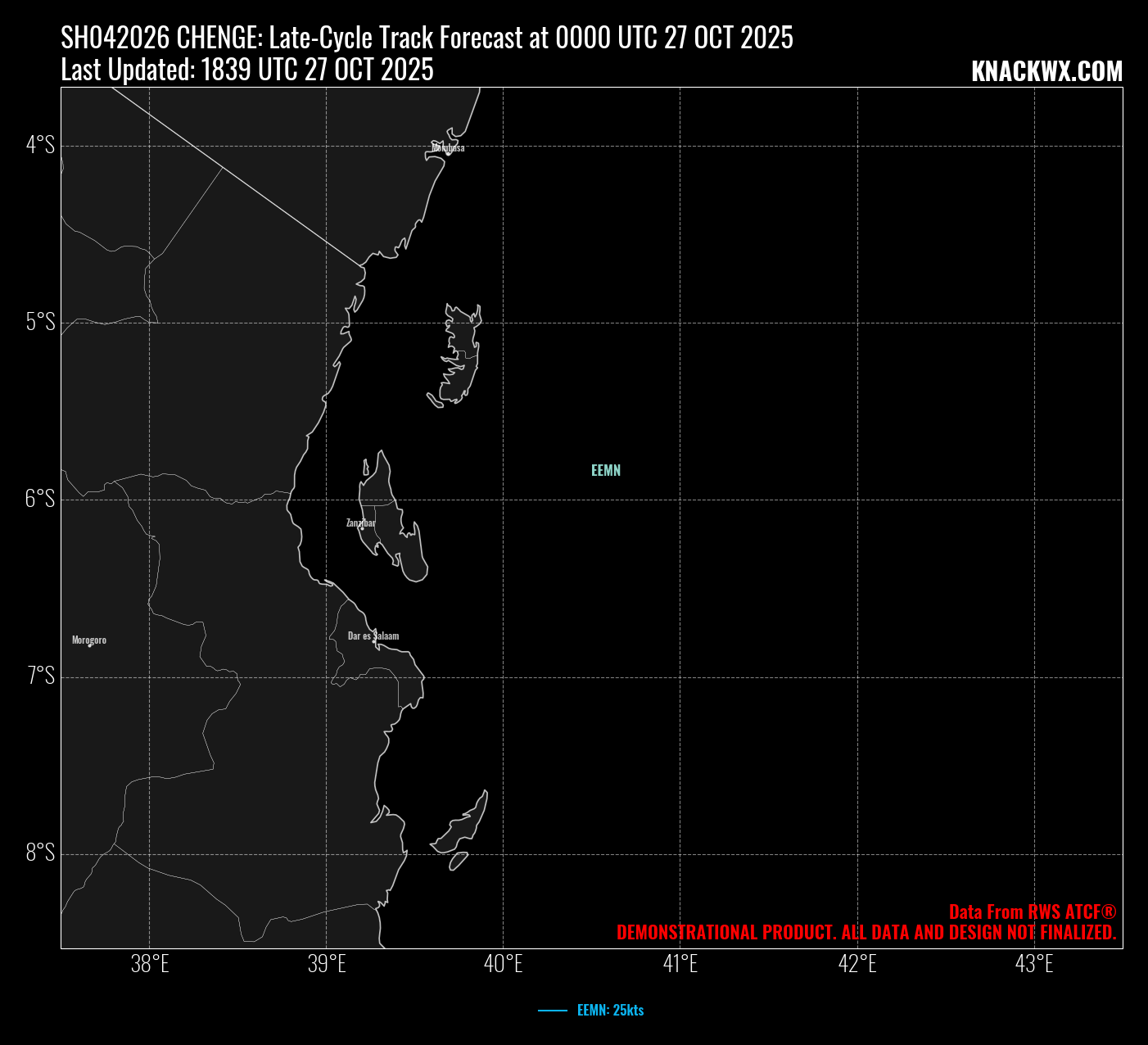Image resolution: width=1148 pixels, height=1045 pixels.
Task: Click the 6°S latitude axis label
Action: 41,499
